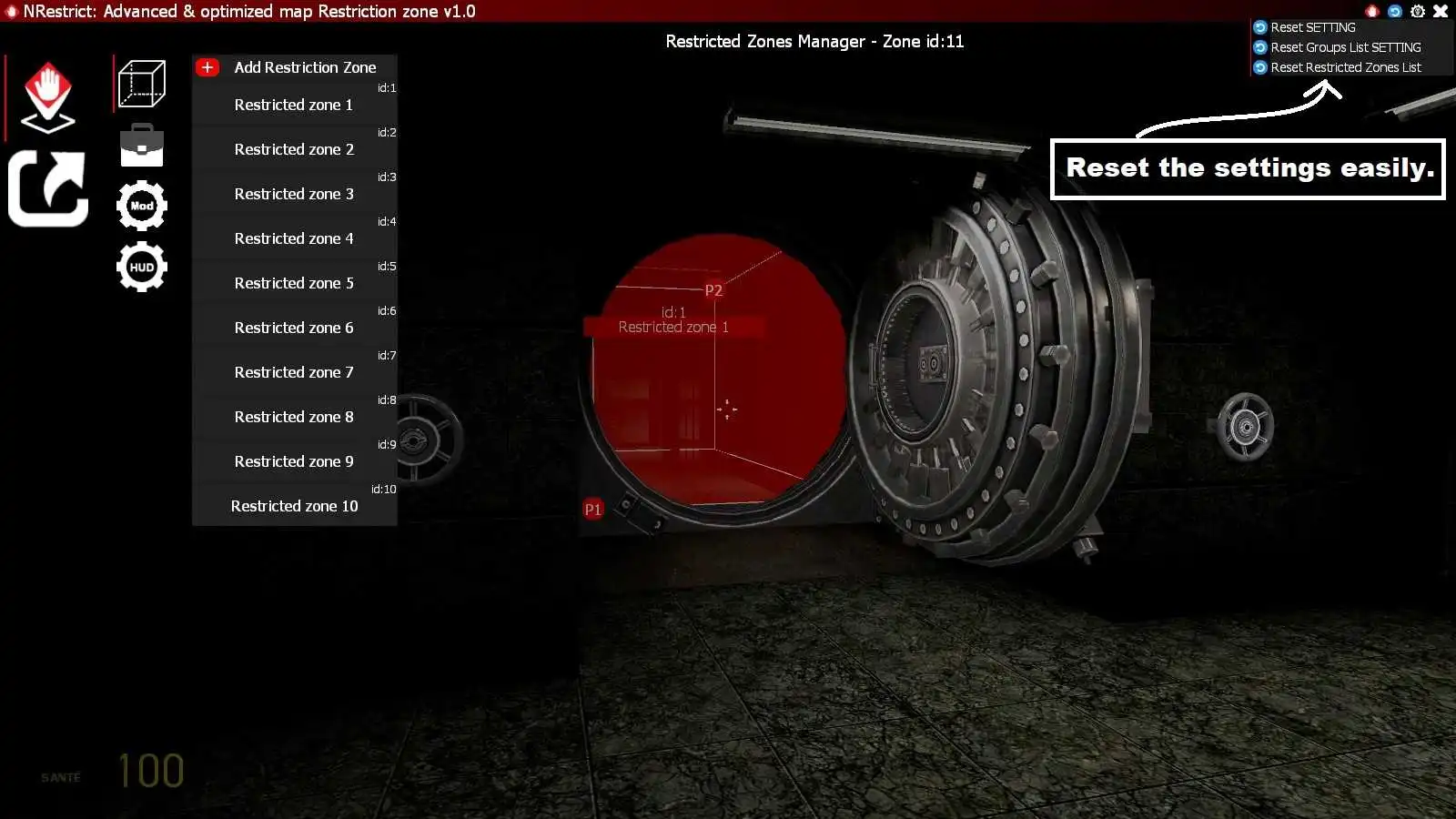Image resolution: width=1456 pixels, height=819 pixels.
Task: Select Restricted zone 4 in the list
Action: tap(294, 238)
